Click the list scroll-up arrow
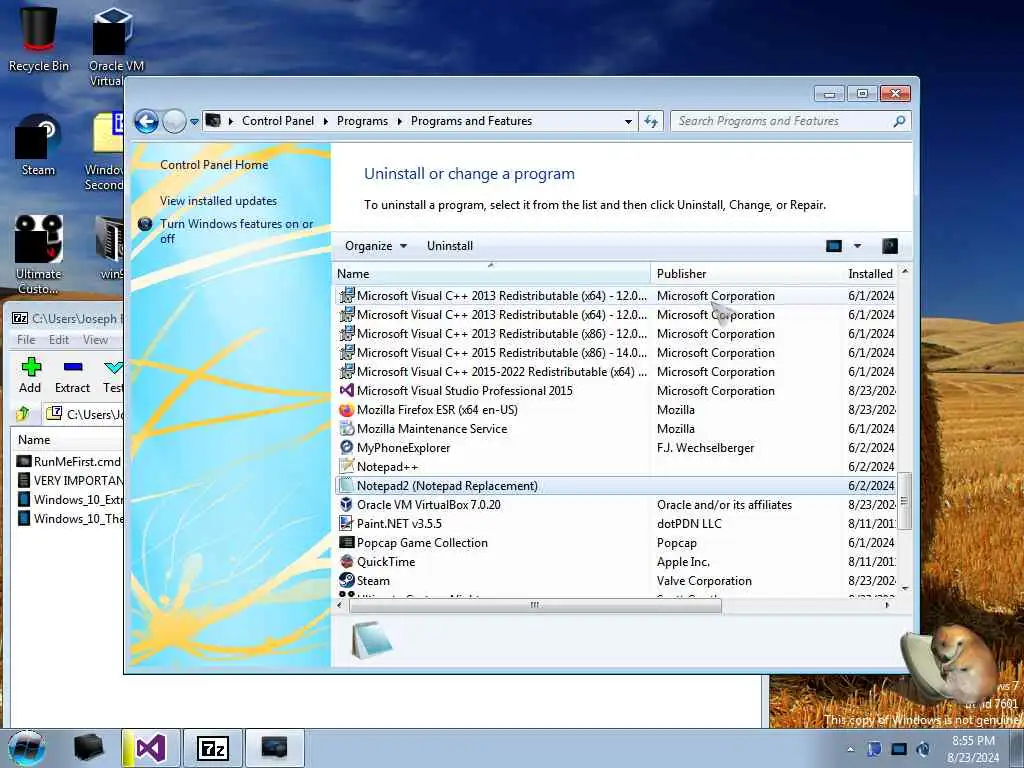 click(x=904, y=271)
